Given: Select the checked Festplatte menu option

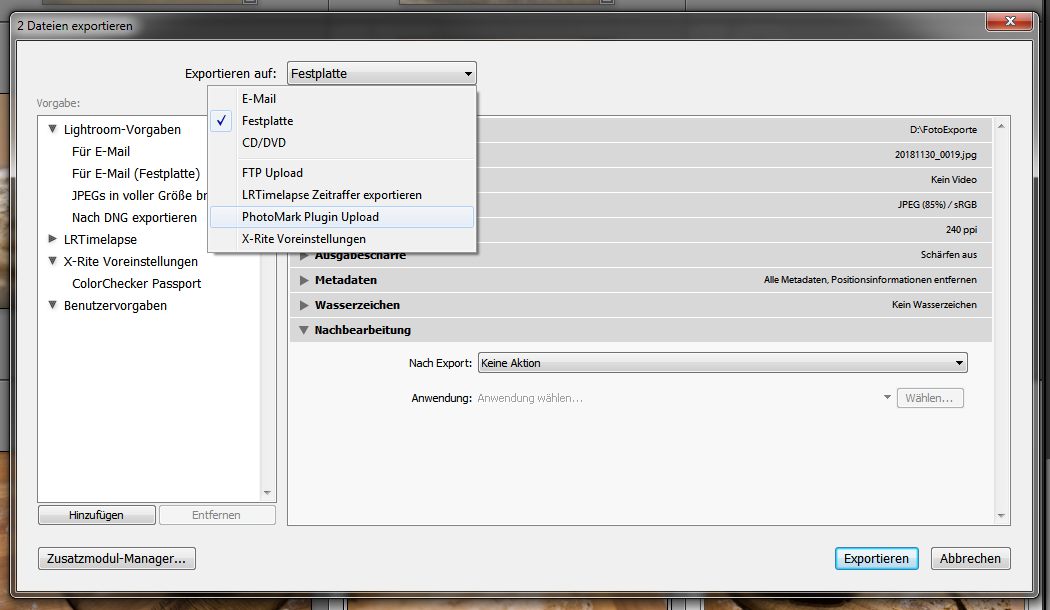Looking at the screenshot, I should pyautogui.click(x=267, y=121).
